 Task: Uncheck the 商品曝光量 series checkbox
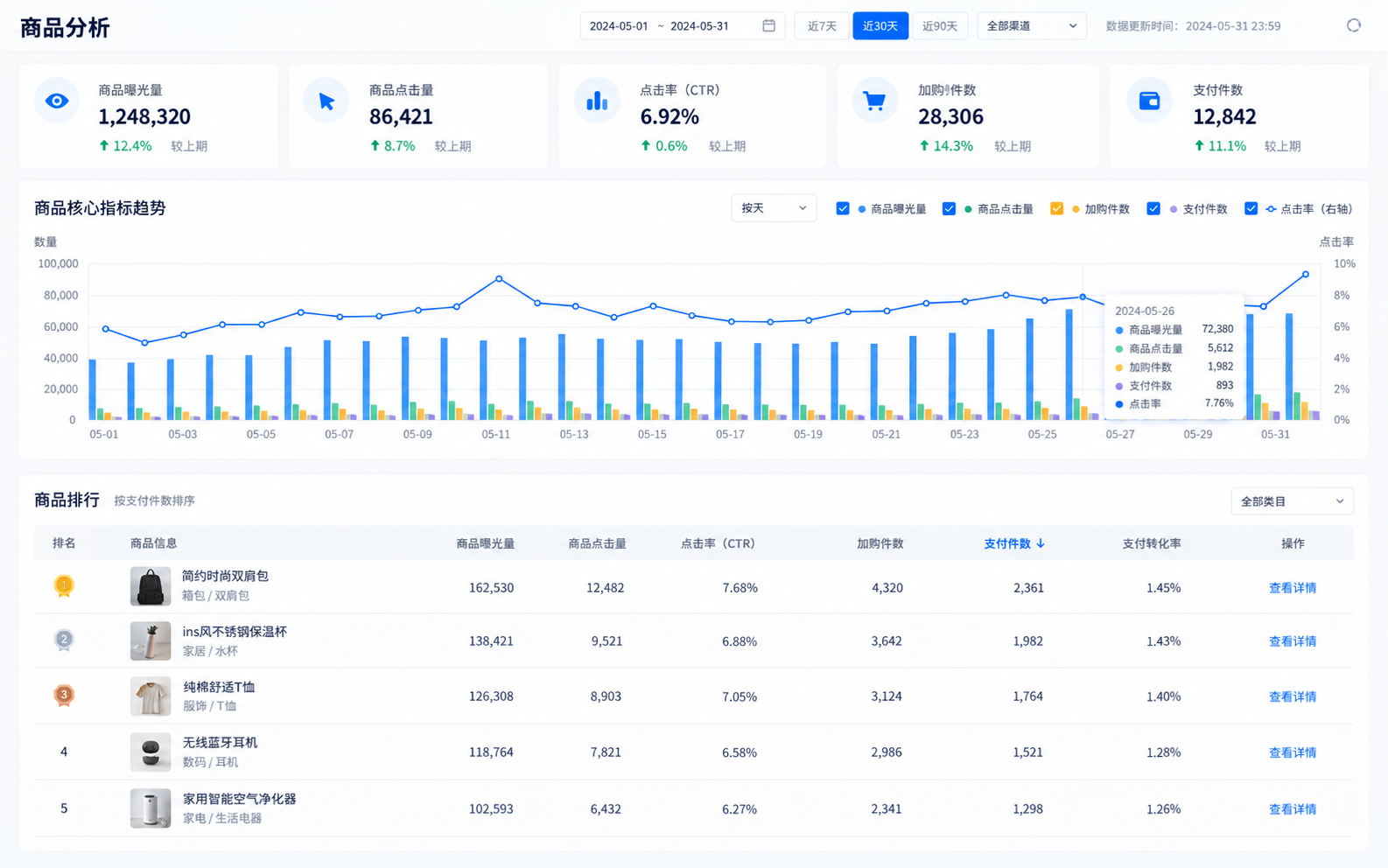pos(843,208)
